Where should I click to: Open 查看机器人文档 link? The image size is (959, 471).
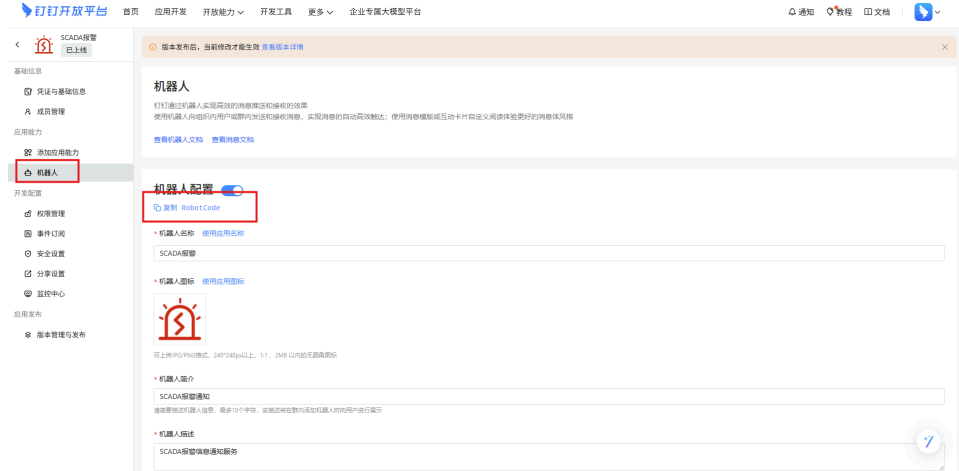point(178,140)
